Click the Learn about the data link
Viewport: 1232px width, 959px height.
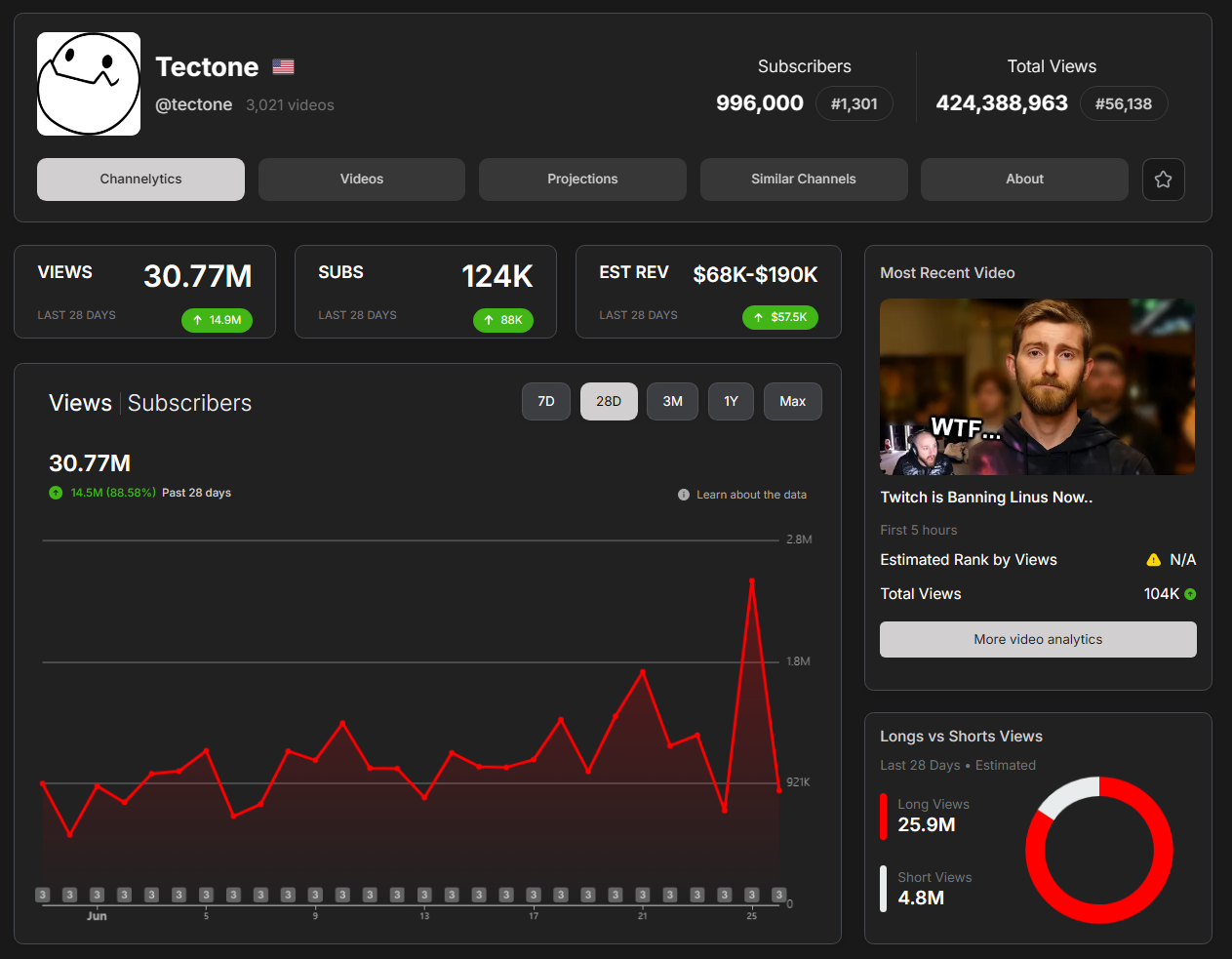[751, 495]
